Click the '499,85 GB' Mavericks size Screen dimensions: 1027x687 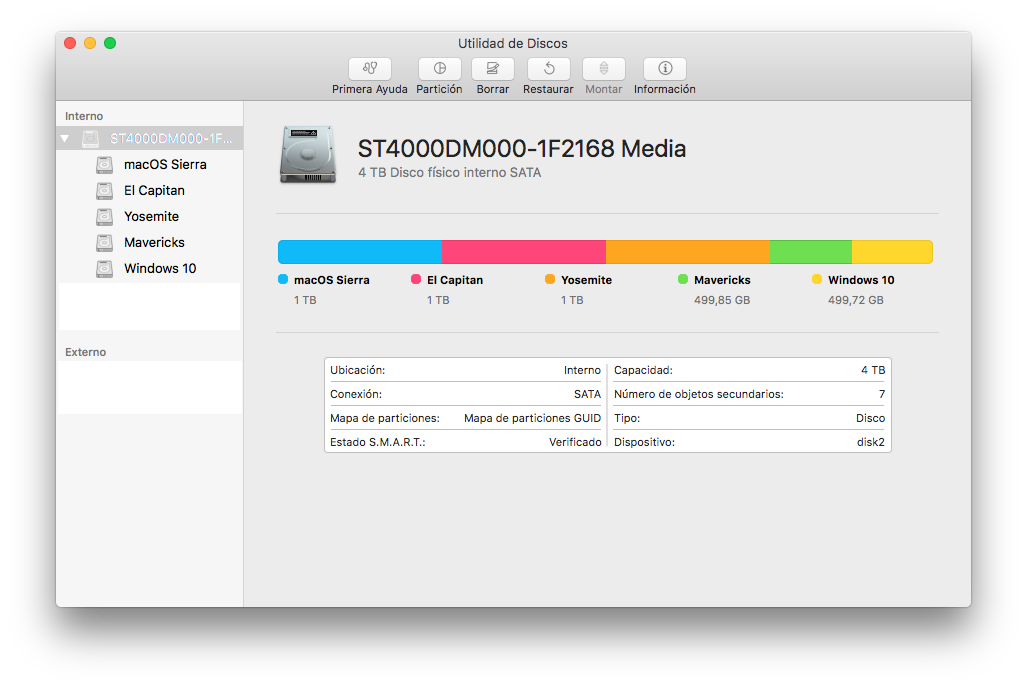[722, 301]
